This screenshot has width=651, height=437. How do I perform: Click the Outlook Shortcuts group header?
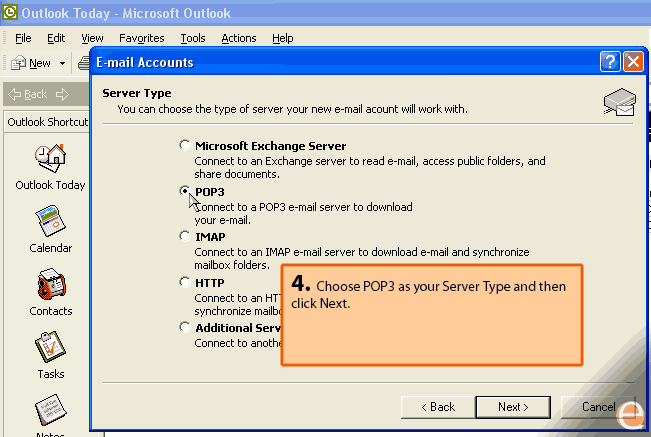47,122
